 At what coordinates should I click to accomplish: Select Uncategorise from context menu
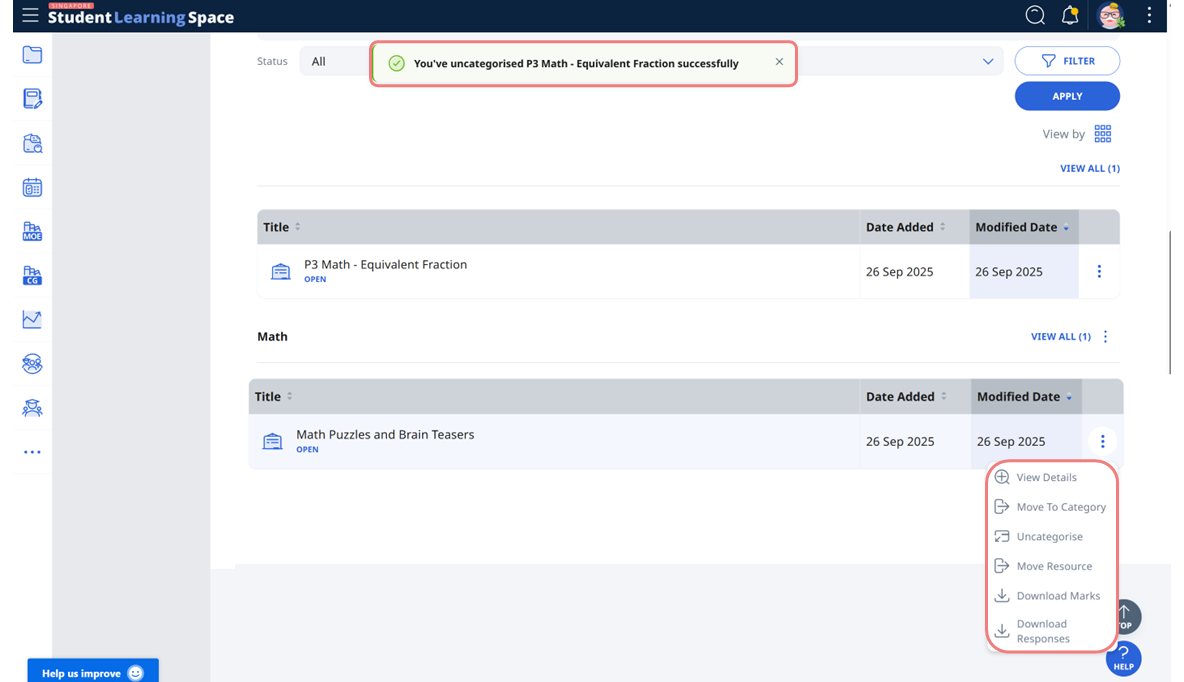pyautogui.click(x=1049, y=537)
